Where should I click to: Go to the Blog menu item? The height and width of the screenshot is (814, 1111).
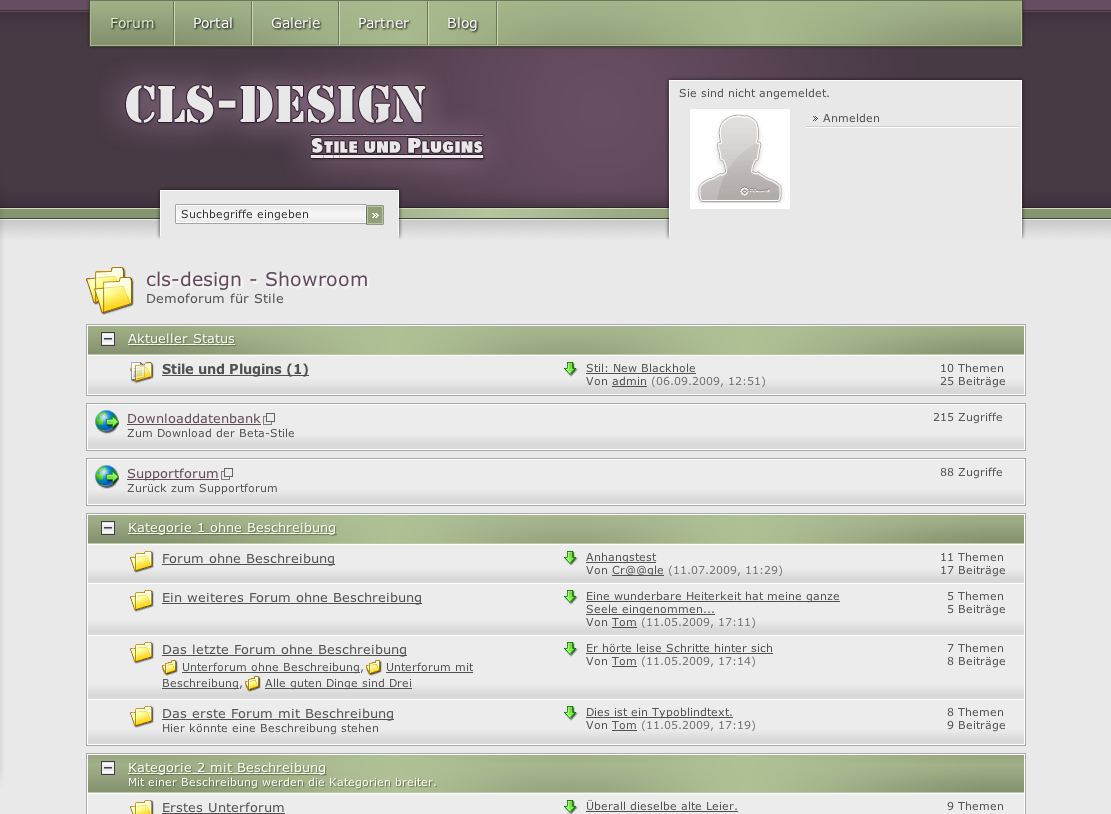(462, 23)
